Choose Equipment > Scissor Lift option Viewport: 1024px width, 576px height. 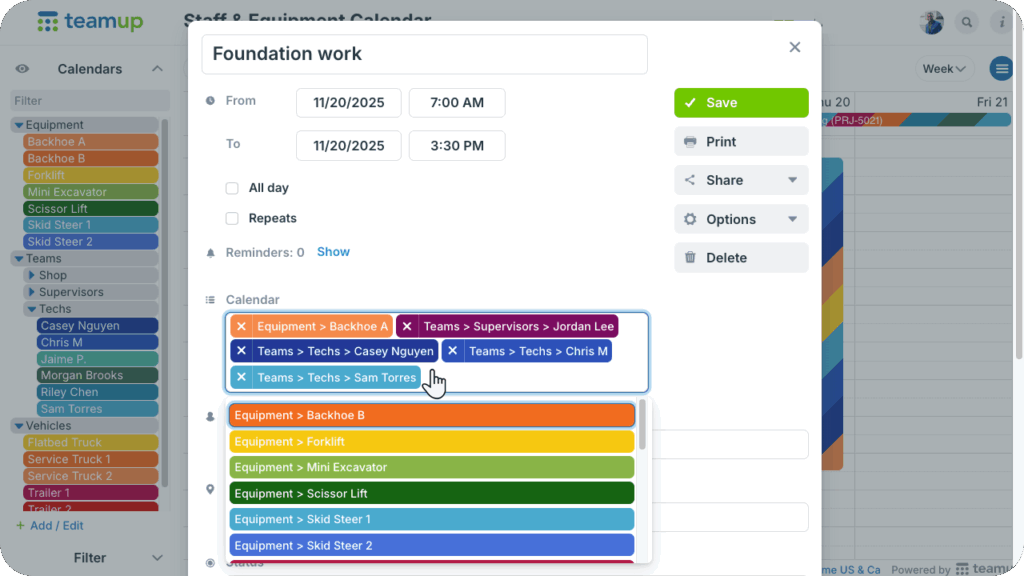[431, 493]
